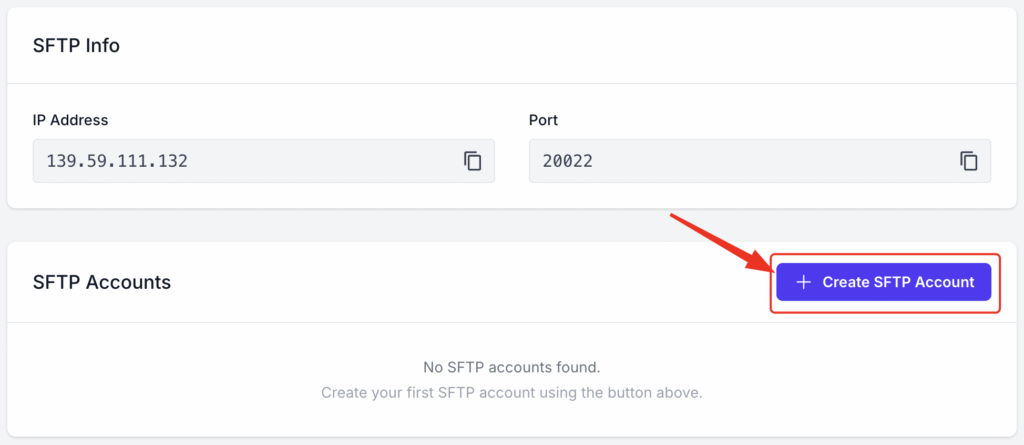
Task: Click the Port label
Action: coord(543,120)
